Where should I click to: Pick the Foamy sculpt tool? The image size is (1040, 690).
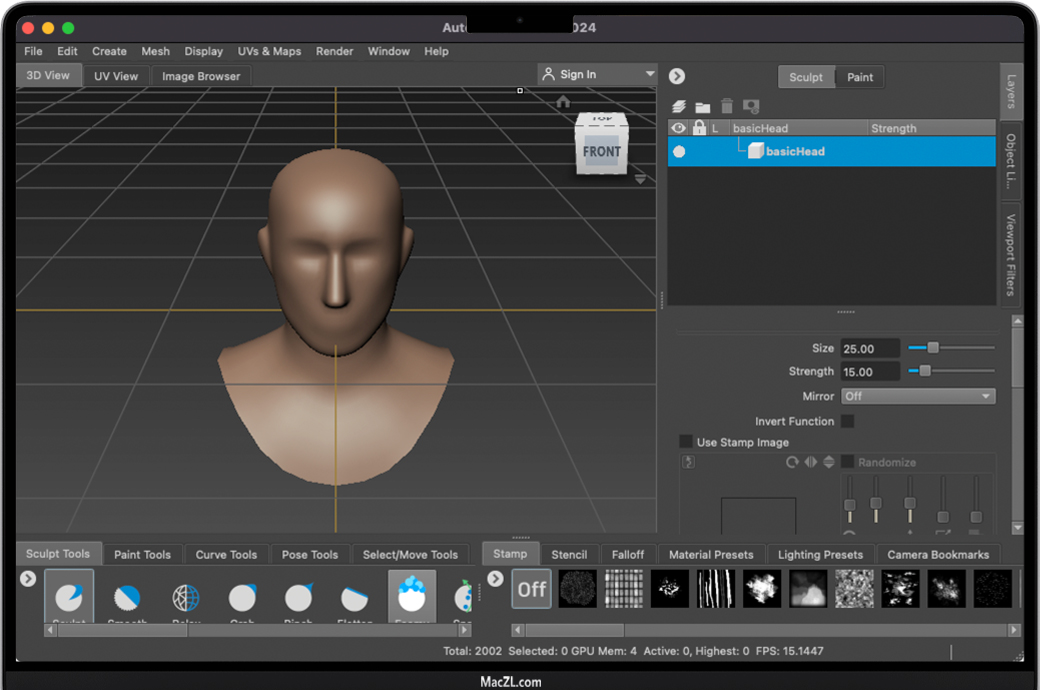click(412, 597)
